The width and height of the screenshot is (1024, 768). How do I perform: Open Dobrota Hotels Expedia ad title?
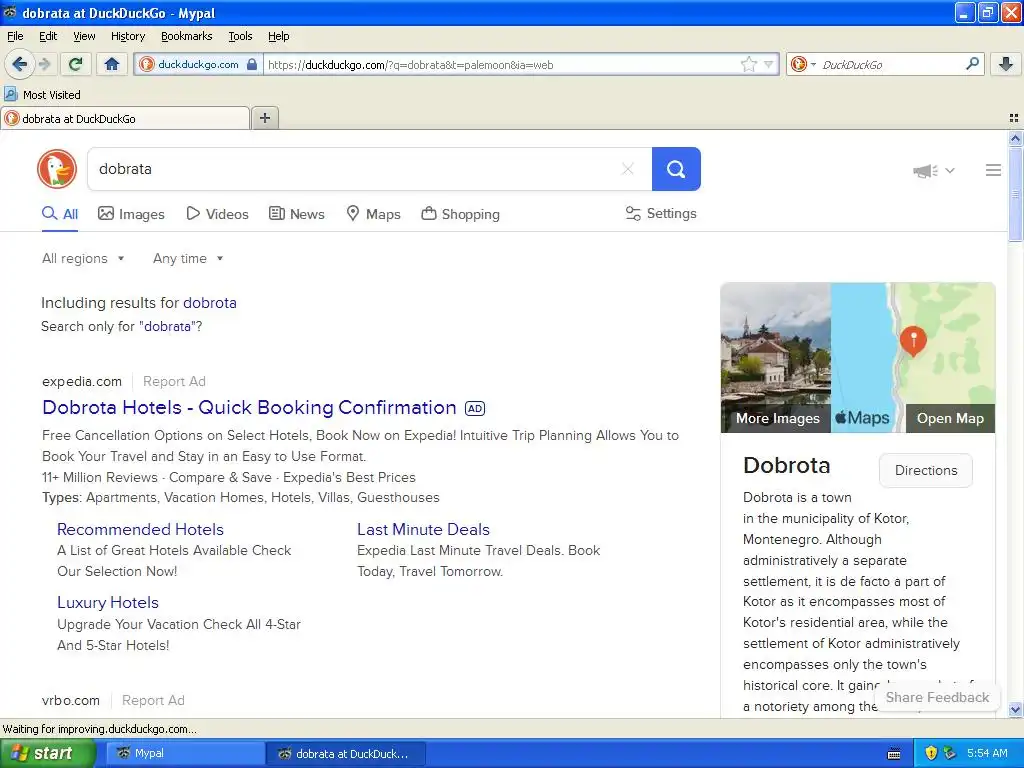click(x=249, y=407)
